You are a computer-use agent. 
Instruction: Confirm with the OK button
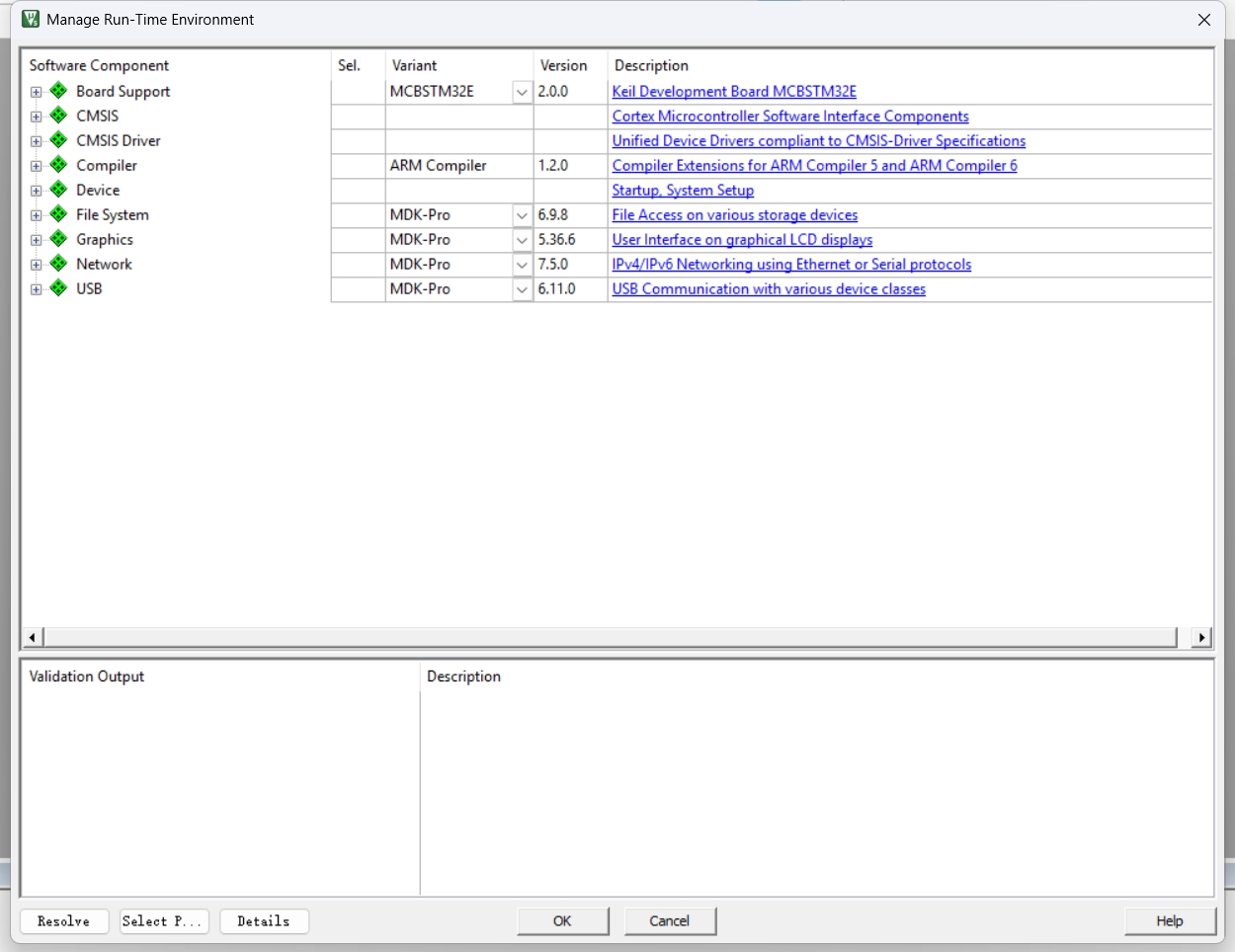click(562, 921)
